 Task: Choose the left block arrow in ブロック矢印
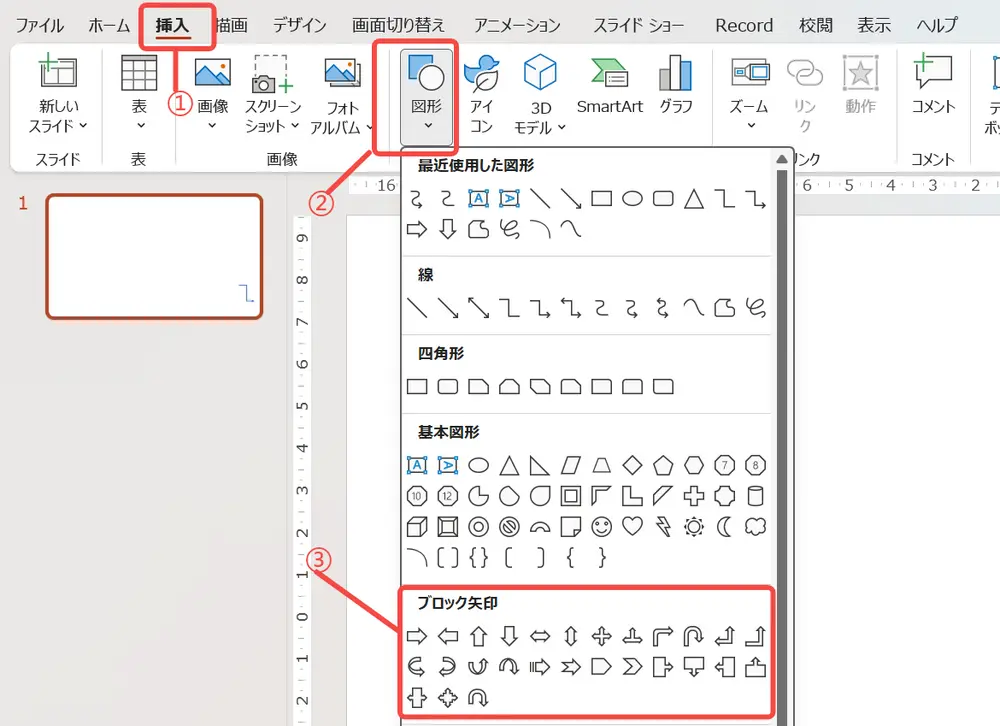448,636
